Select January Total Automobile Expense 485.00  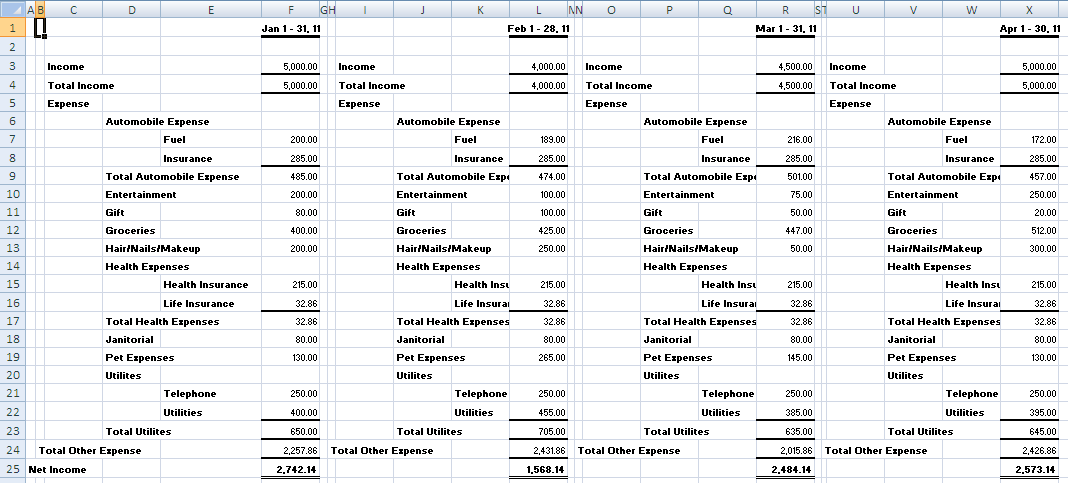tap(291, 176)
